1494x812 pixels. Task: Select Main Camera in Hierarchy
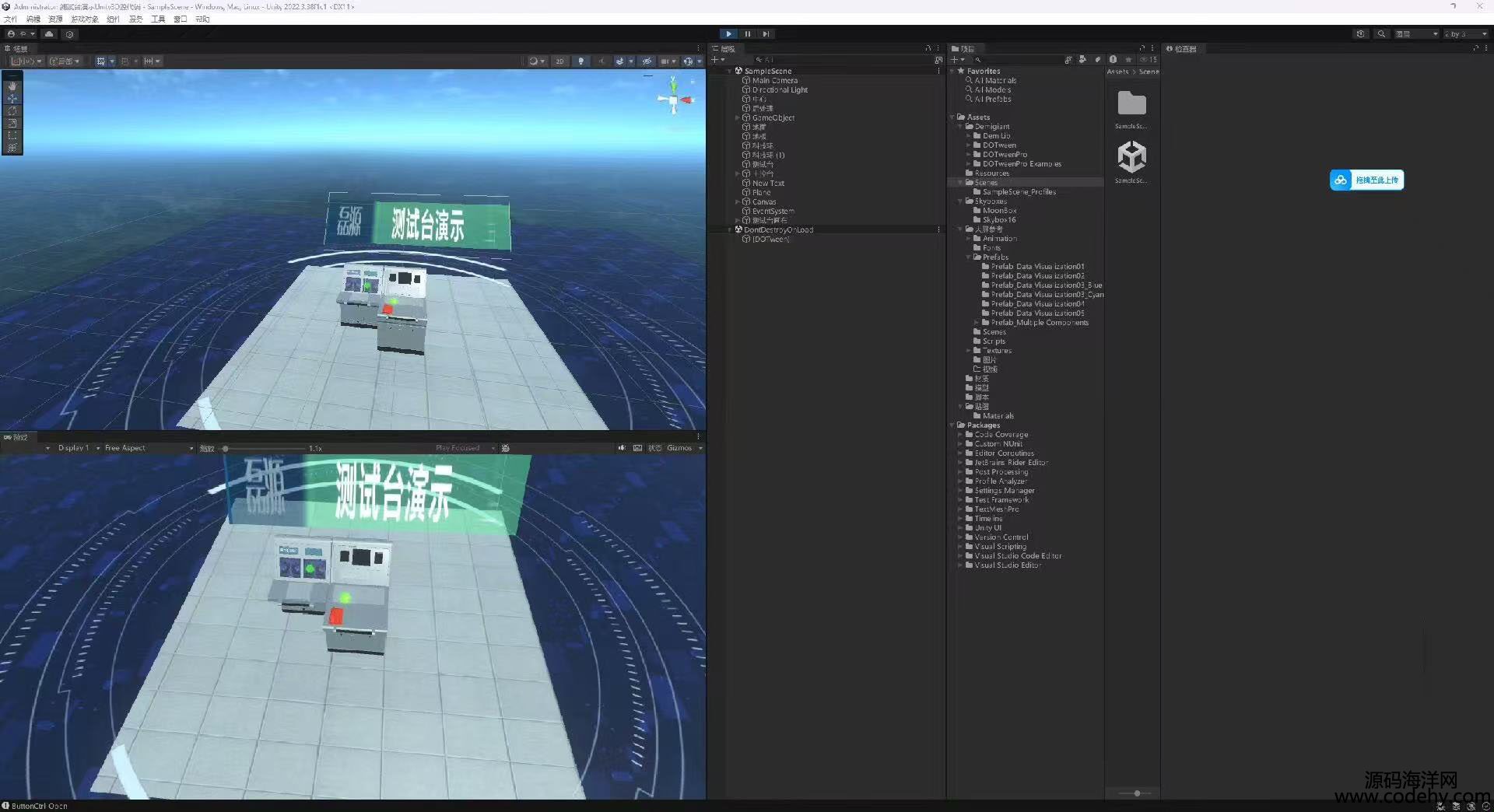pos(774,81)
